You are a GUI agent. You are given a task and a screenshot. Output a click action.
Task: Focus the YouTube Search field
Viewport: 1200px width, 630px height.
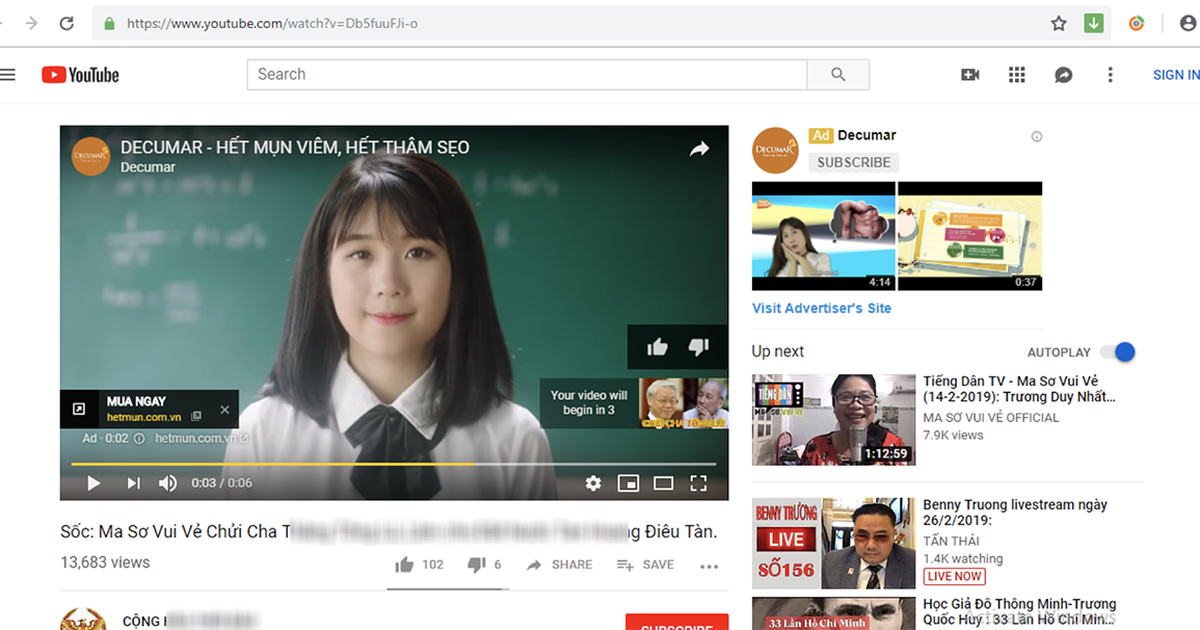tap(527, 74)
